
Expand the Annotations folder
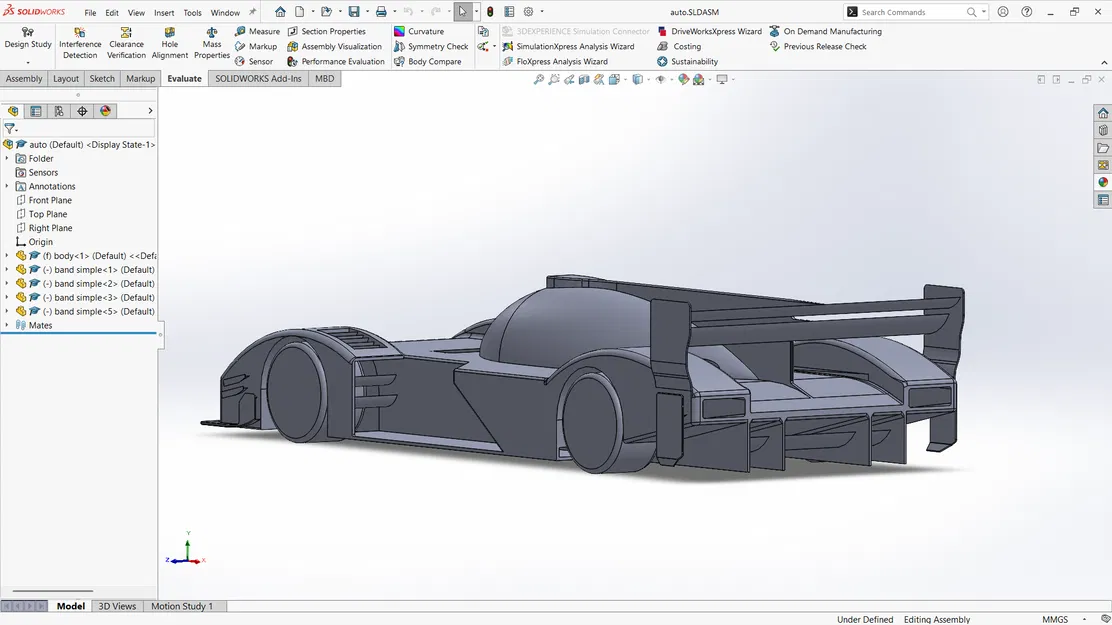coord(7,186)
